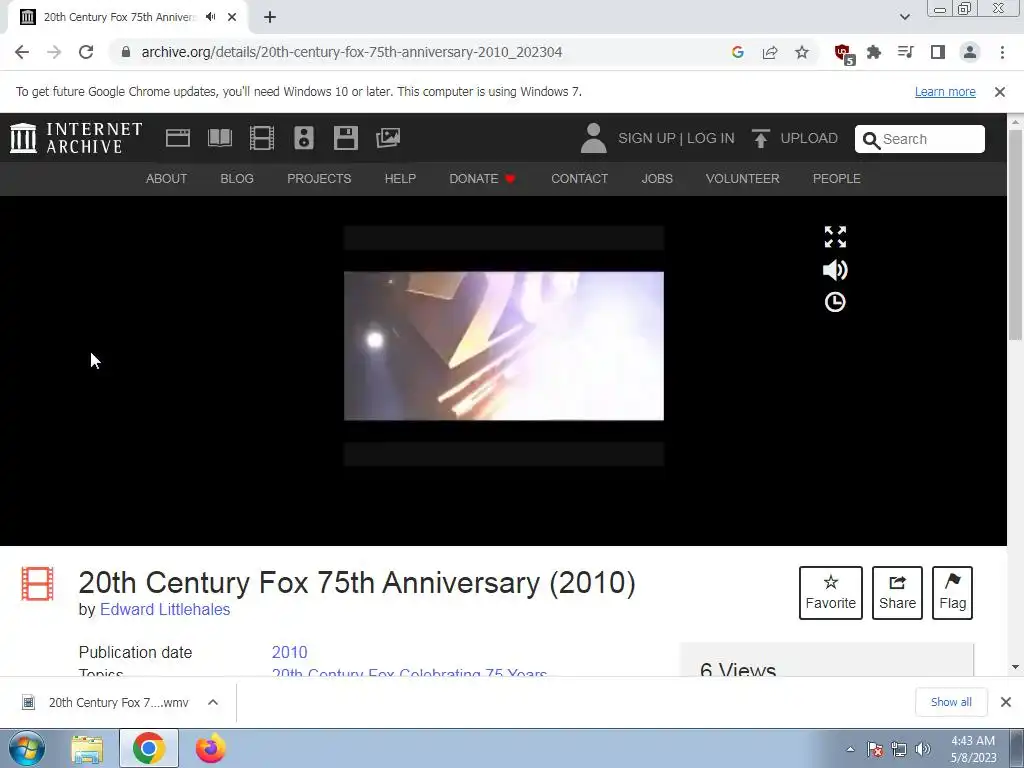This screenshot has height=768, width=1024.
Task: Dismiss the Chrome update notification bar
Action: [999, 92]
